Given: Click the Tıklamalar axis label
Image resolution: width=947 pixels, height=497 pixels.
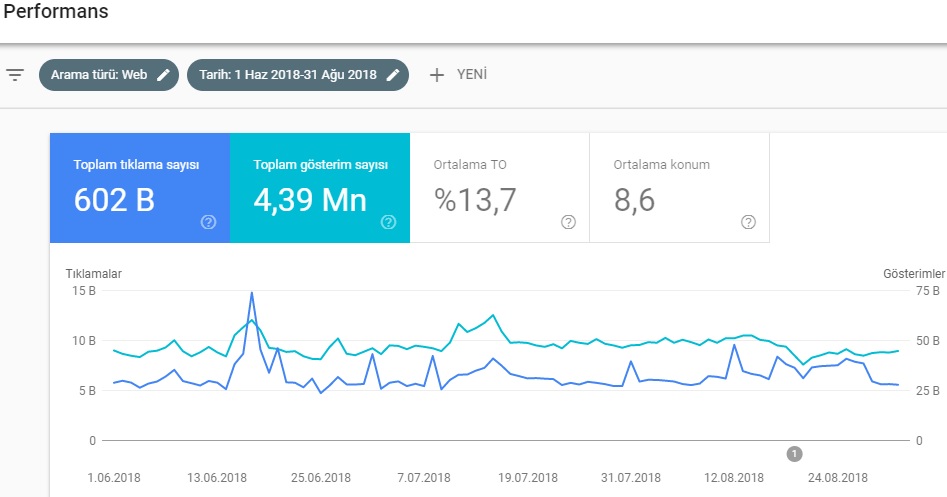Looking at the screenshot, I should (x=93, y=273).
